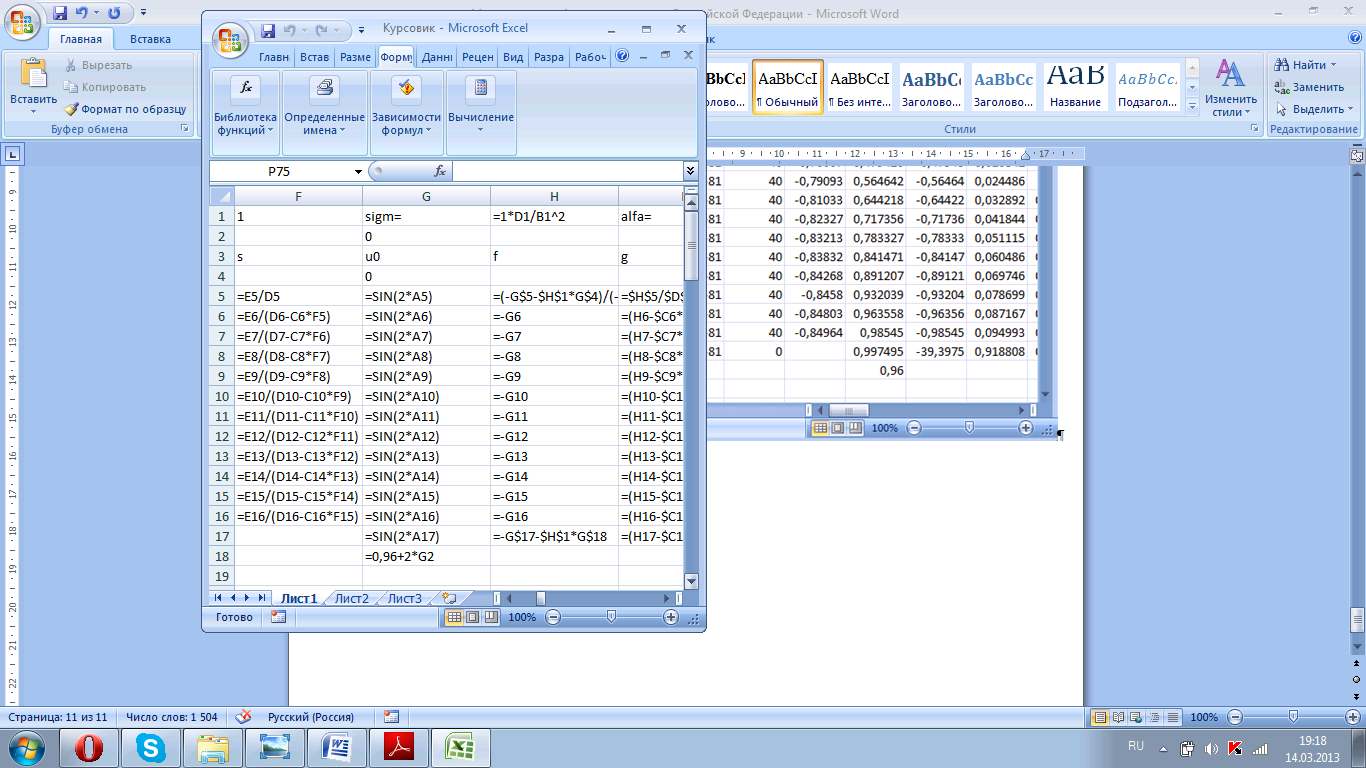The height and width of the screenshot is (768, 1366).
Task: Toggle Word ruler view button
Action: coord(1358,156)
